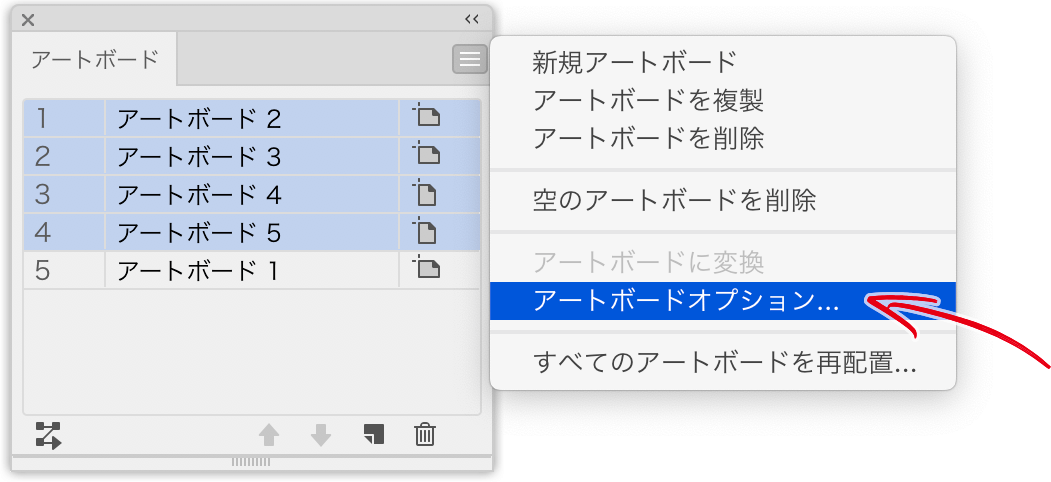
Task: Click the artboard options icon for アートボード 1
Action: click(426, 269)
